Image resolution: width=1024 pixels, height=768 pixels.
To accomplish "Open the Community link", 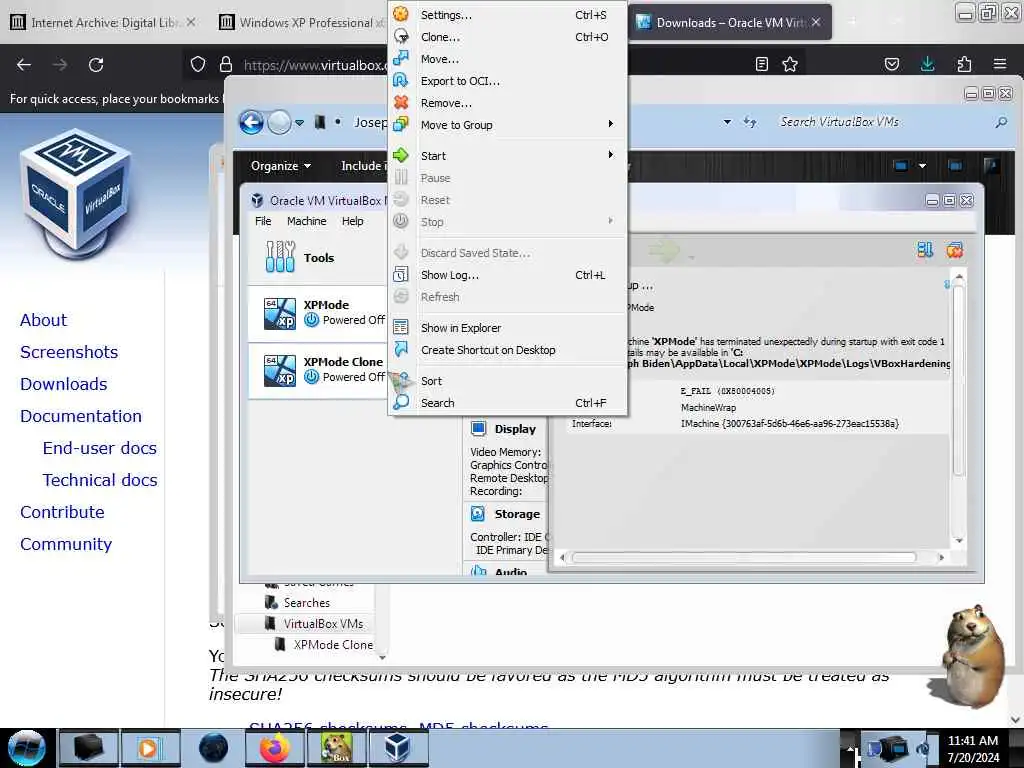I will pyautogui.click(x=66, y=544).
